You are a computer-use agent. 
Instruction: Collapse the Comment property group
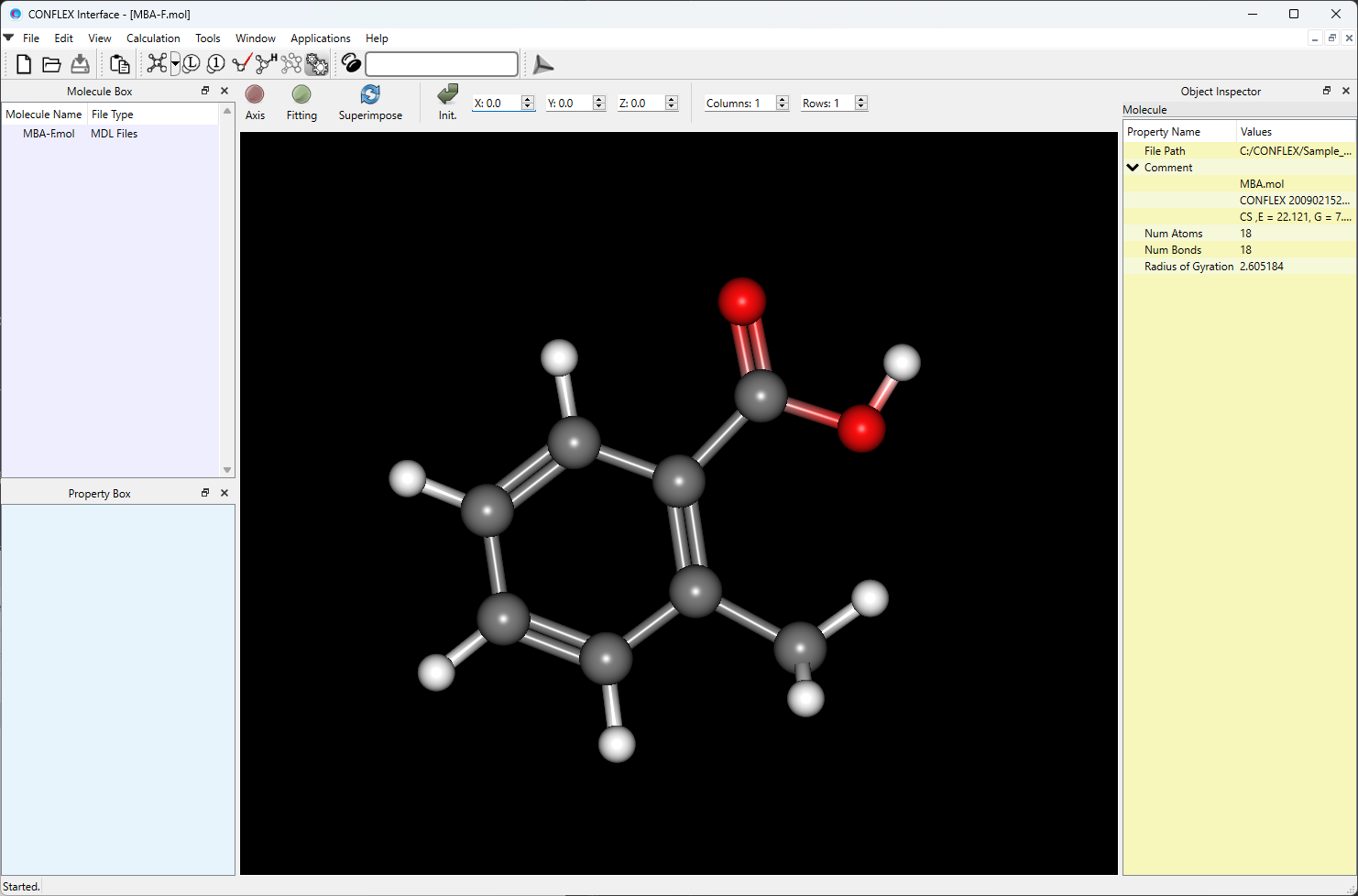click(1133, 168)
